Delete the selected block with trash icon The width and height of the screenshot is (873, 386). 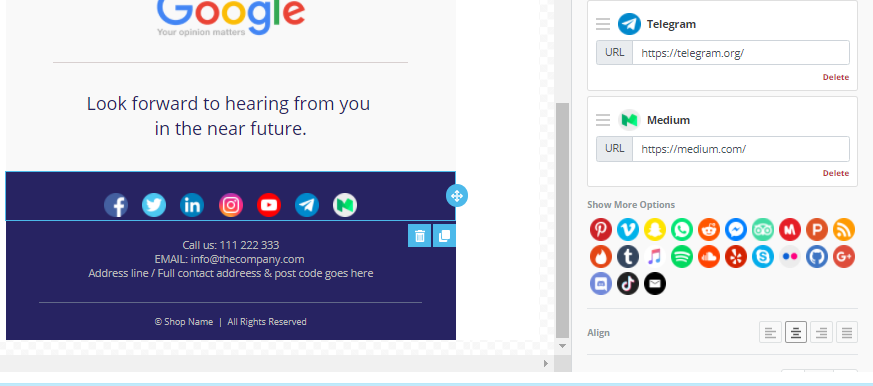[x=420, y=236]
